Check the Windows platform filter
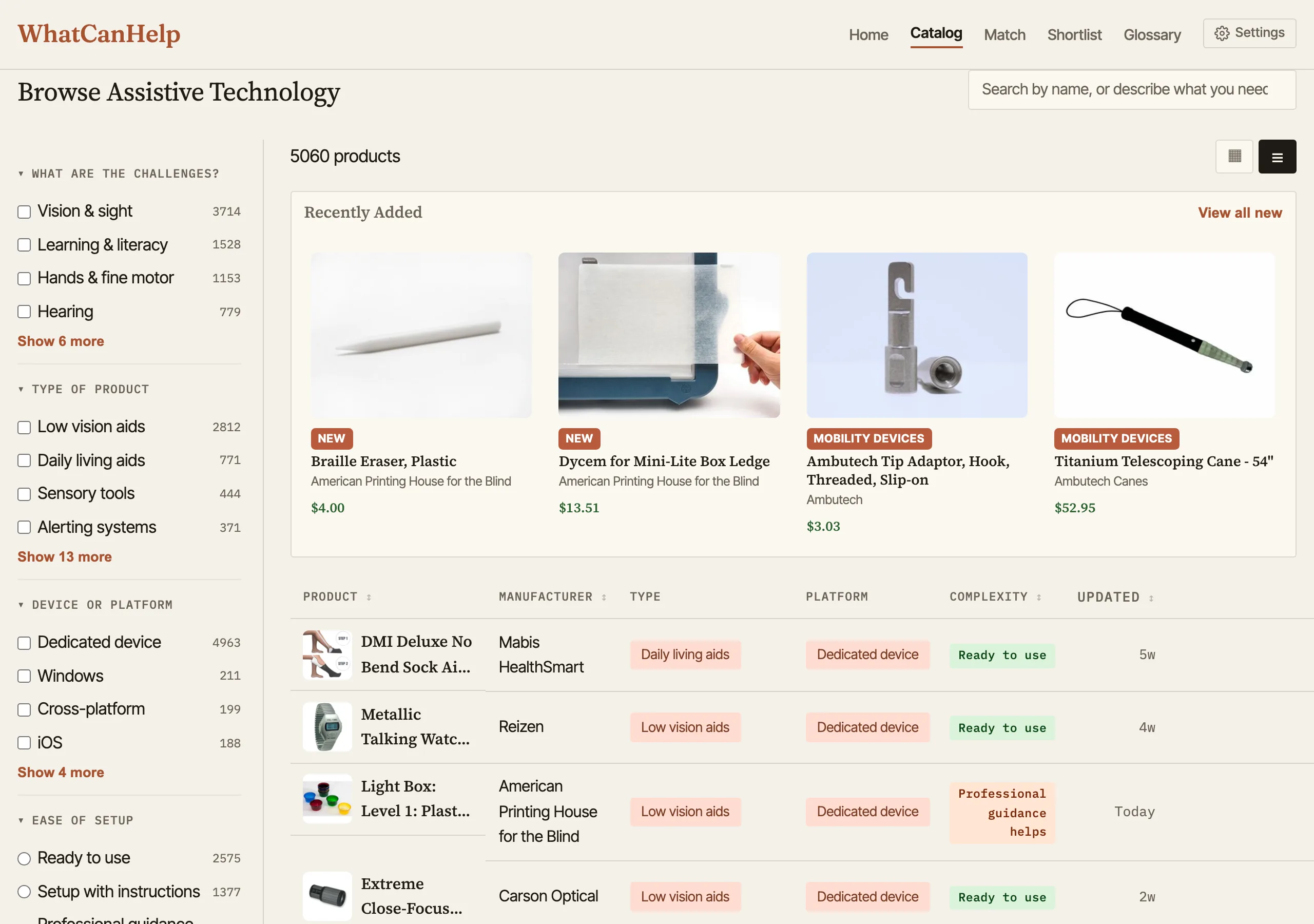This screenshot has width=1314, height=924. [x=24, y=676]
